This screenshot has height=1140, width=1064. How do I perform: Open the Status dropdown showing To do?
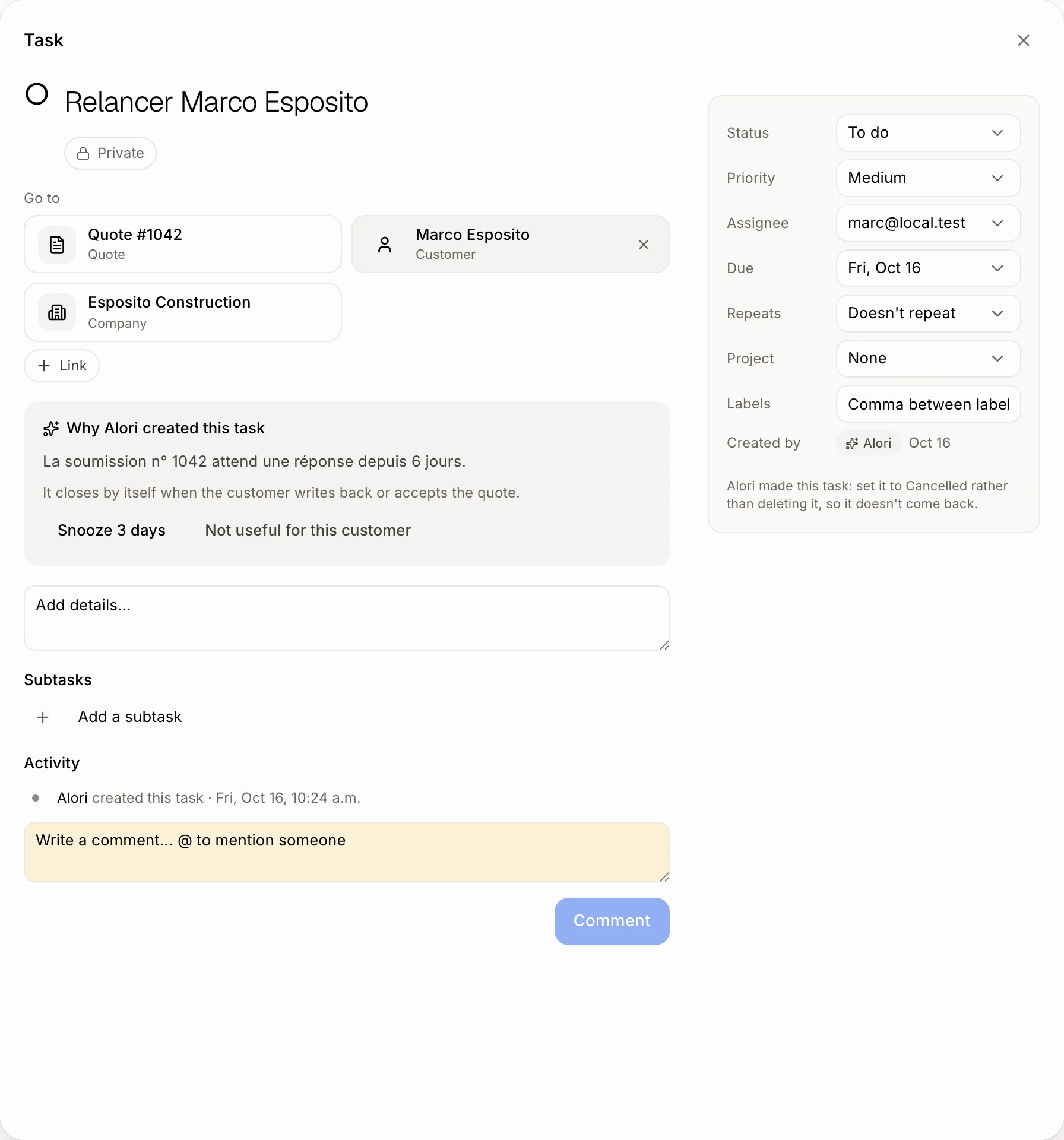coord(928,133)
